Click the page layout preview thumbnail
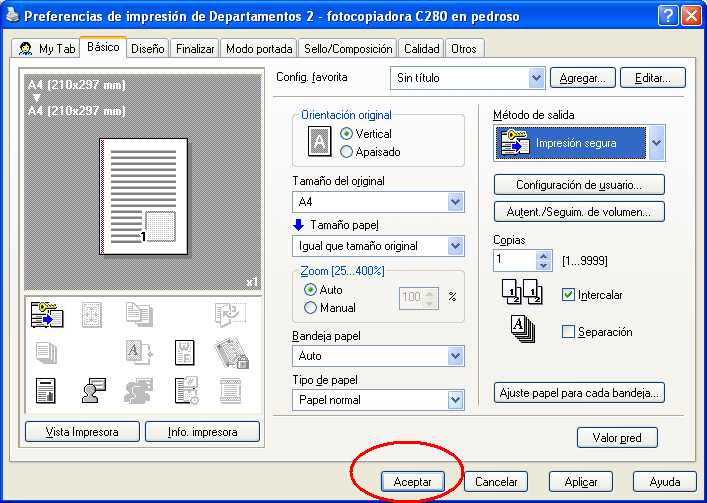 coord(143,196)
